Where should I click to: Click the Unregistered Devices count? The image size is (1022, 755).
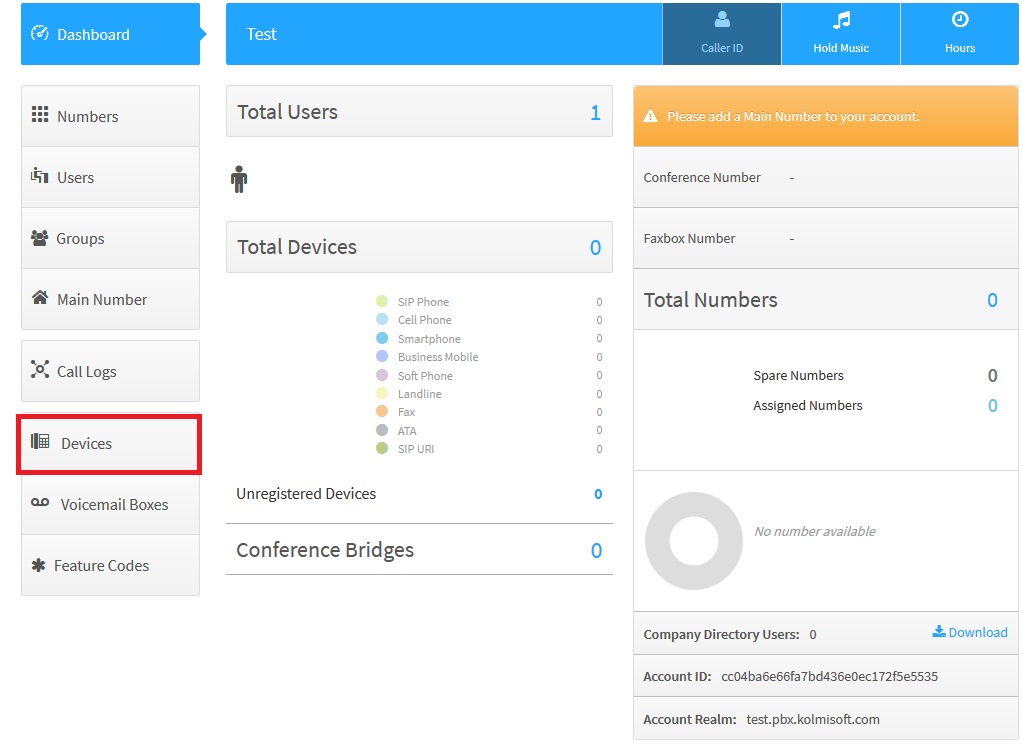pyautogui.click(x=598, y=494)
